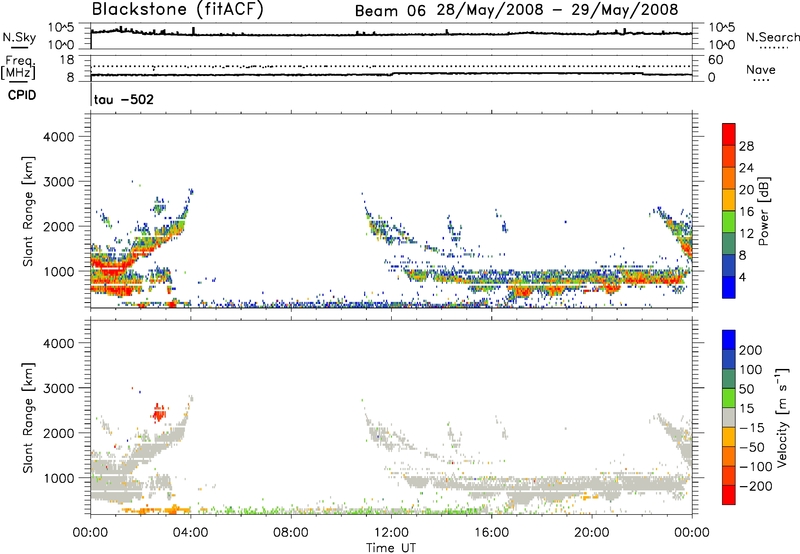Click the '12:00' time axis tick label
The image size is (800, 554).
tap(391, 533)
